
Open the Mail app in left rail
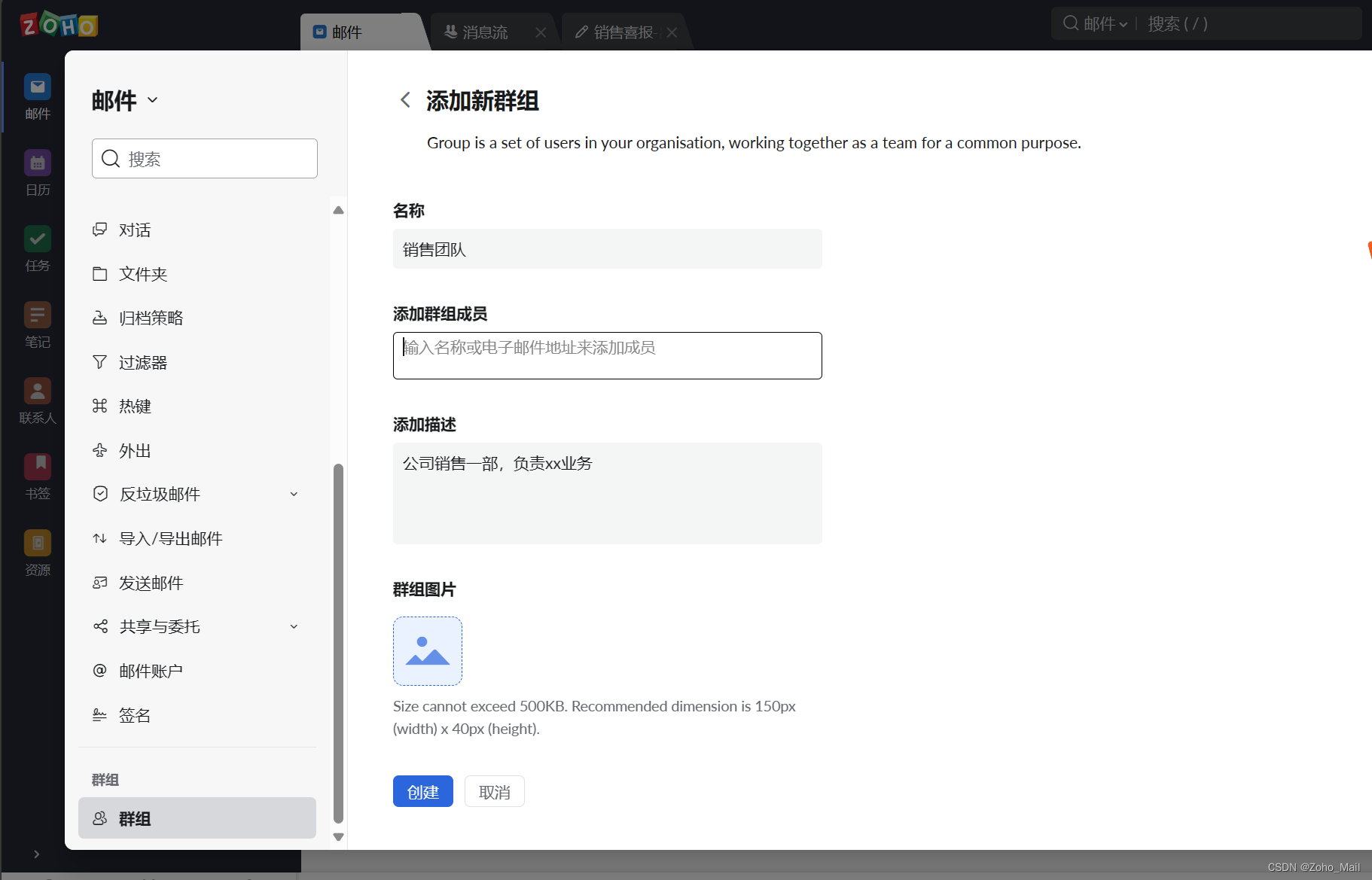pyautogui.click(x=37, y=96)
